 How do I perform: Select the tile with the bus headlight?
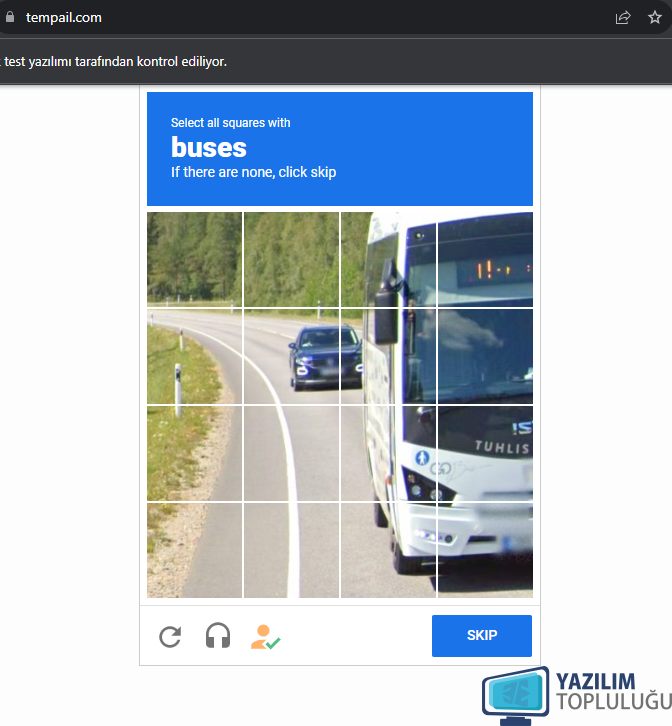click(388, 453)
